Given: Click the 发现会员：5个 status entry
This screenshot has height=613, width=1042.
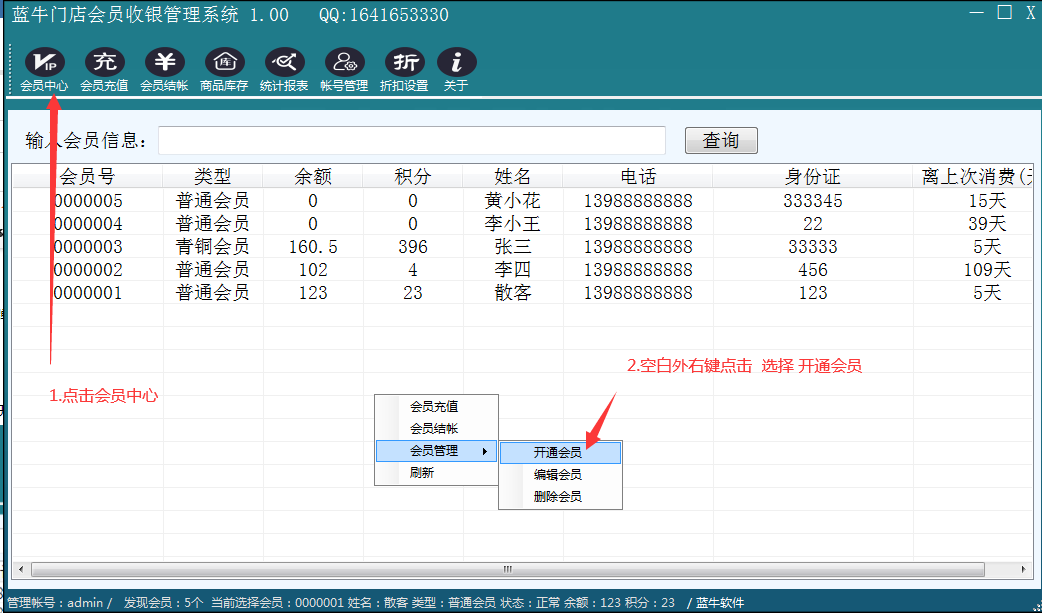Looking at the screenshot, I should point(163,603).
